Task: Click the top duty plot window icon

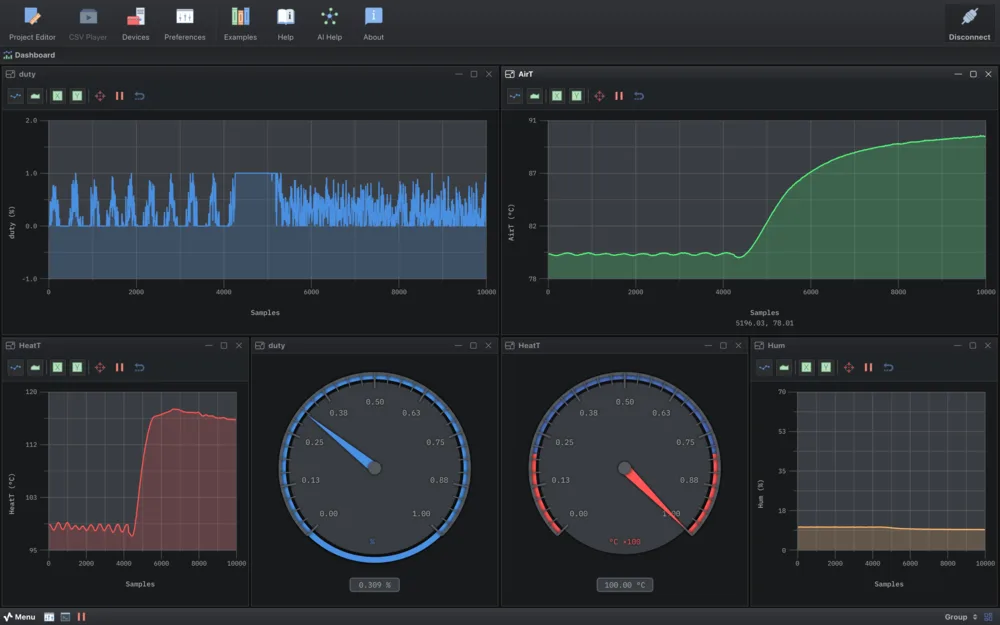Action: 10,74
